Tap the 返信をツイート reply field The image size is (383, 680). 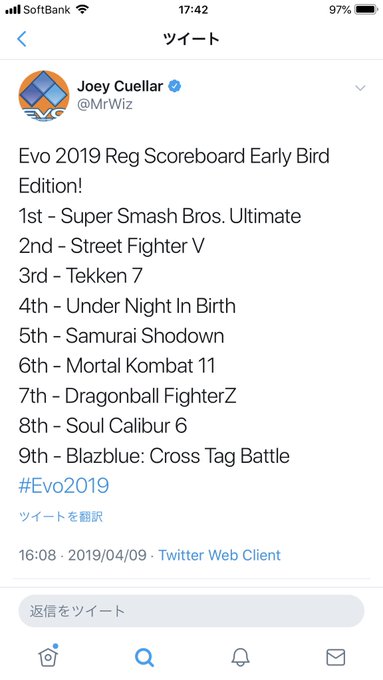191,611
